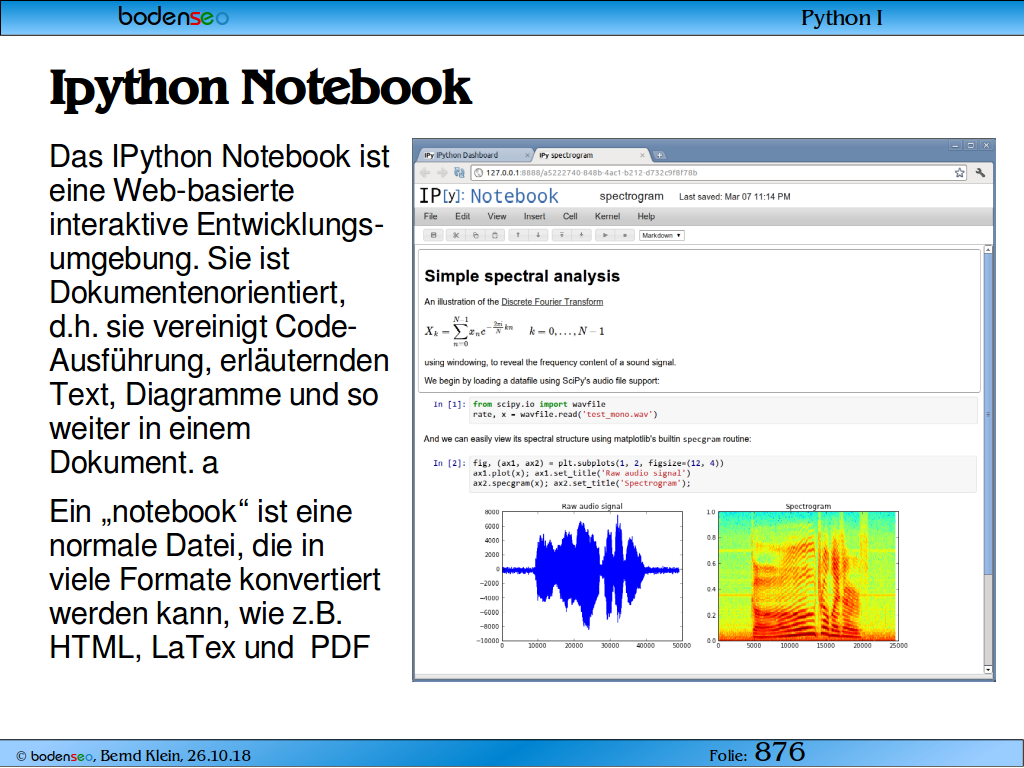Go back with the browser back arrow

click(x=425, y=173)
